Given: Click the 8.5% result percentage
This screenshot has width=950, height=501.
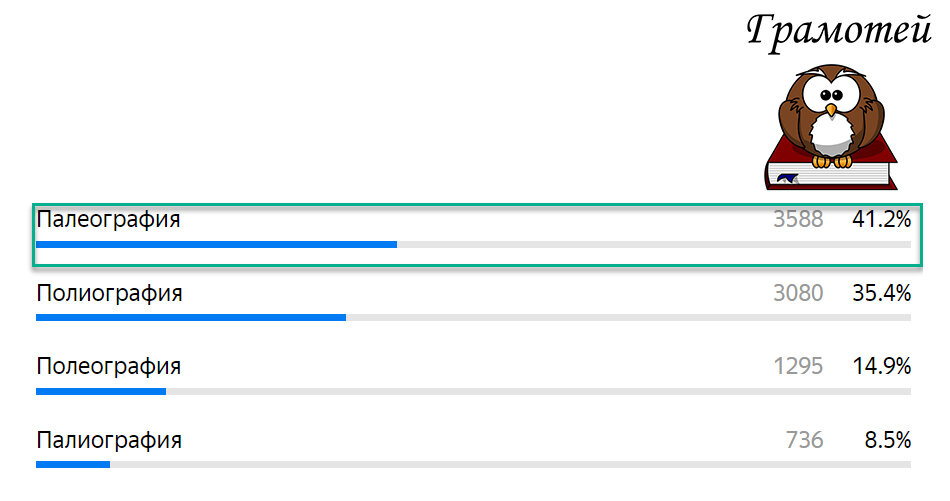Looking at the screenshot, I should tap(888, 440).
